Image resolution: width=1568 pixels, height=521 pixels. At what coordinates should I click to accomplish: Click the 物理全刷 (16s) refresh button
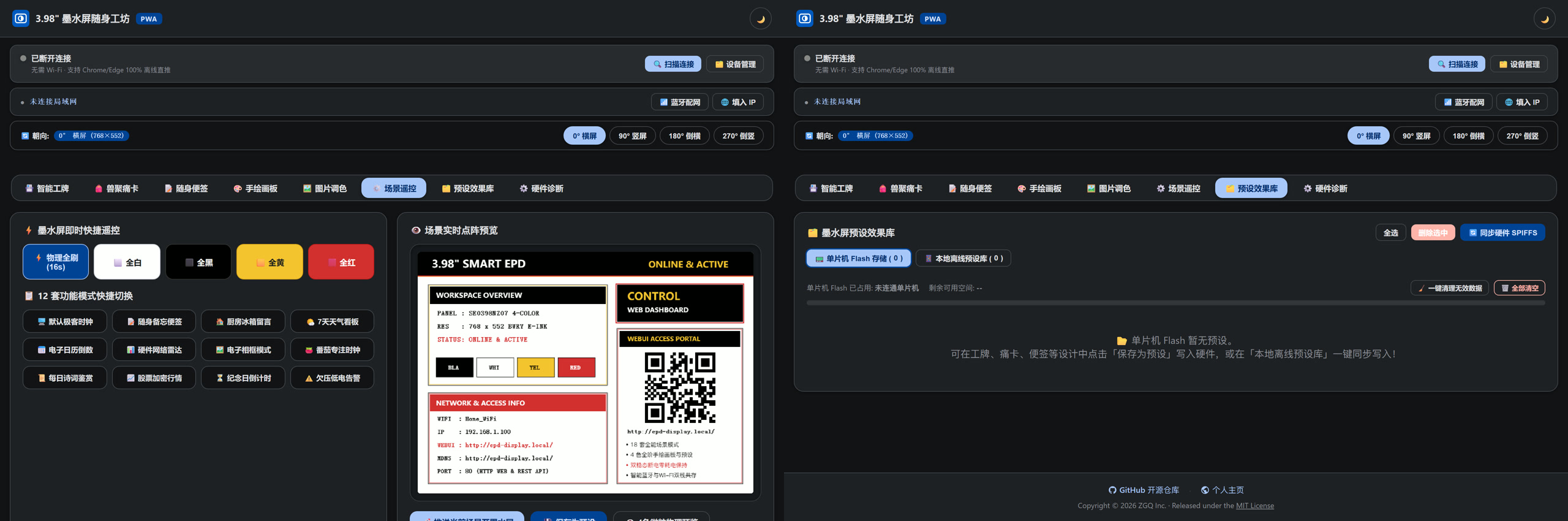pyautogui.click(x=56, y=262)
